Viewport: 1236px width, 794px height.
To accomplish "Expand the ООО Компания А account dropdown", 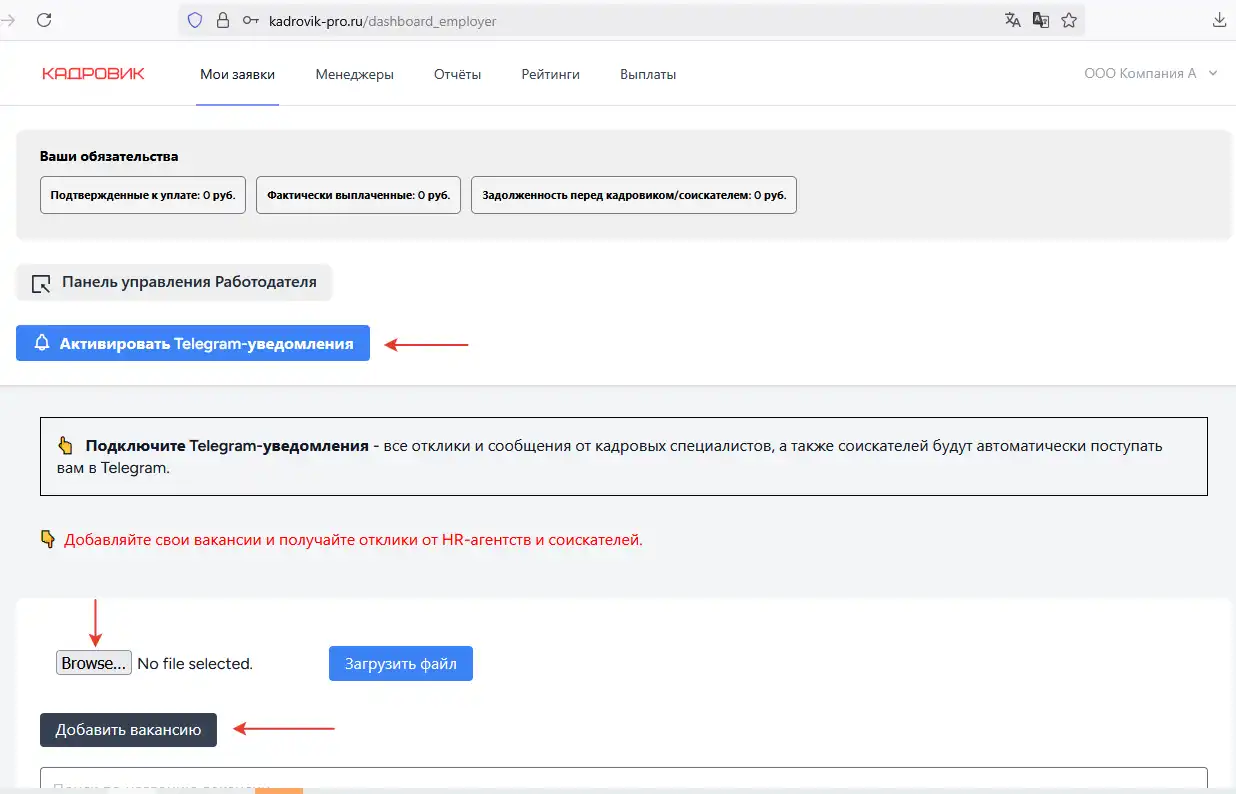I will pyautogui.click(x=1150, y=74).
